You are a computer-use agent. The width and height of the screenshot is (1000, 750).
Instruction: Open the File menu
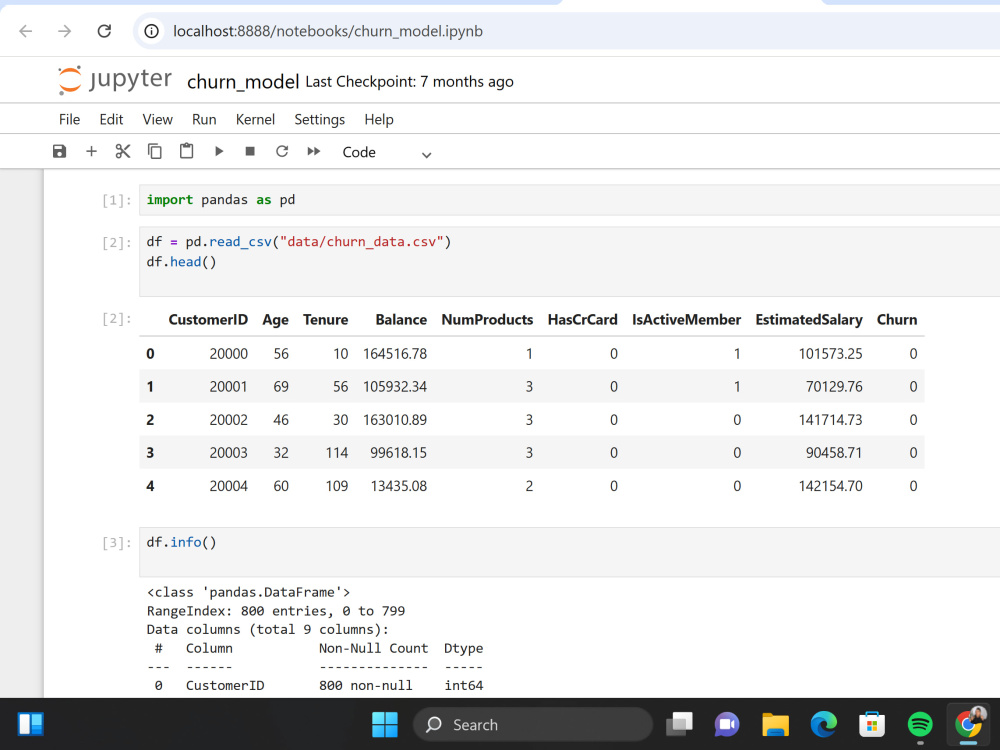pos(70,119)
